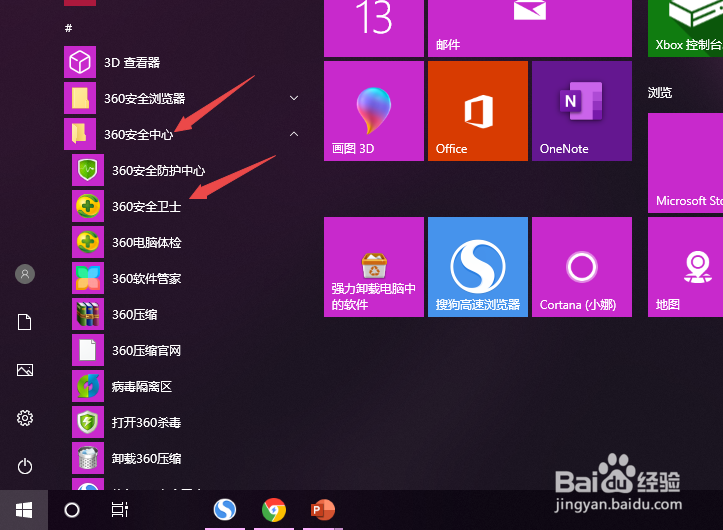Switch to Sogou browser on taskbar

225,510
